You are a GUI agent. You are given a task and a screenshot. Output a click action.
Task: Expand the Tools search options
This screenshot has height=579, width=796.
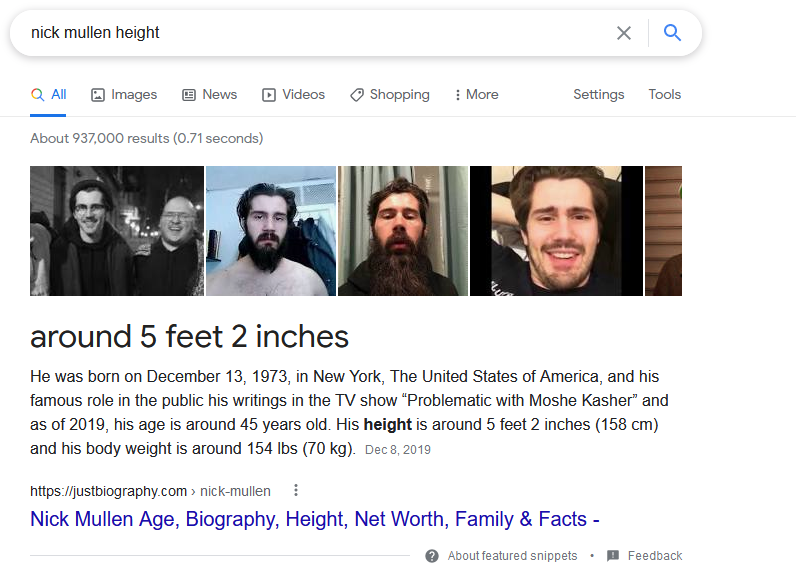coord(664,95)
